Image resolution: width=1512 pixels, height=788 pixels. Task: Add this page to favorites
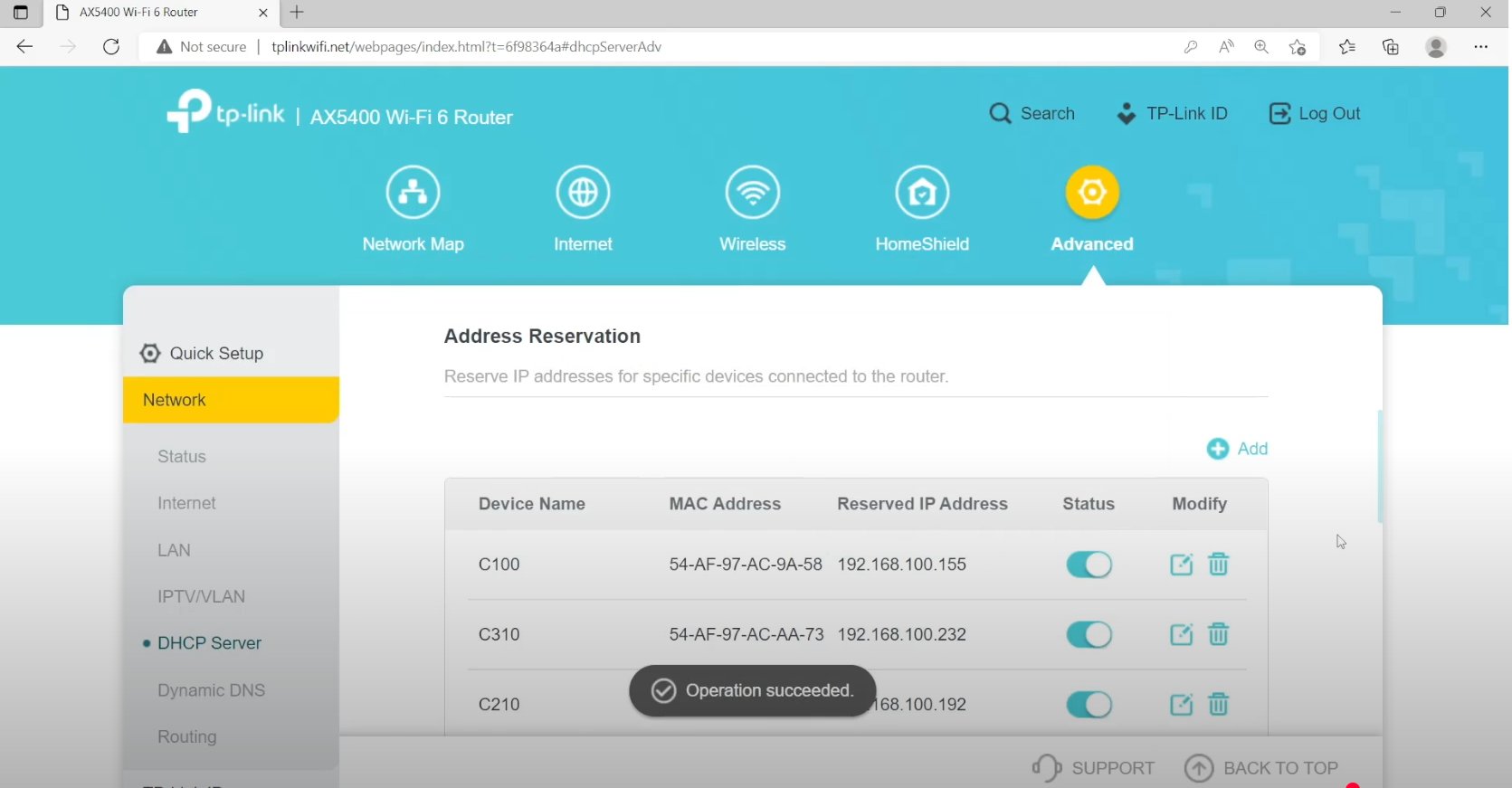(1298, 47)
